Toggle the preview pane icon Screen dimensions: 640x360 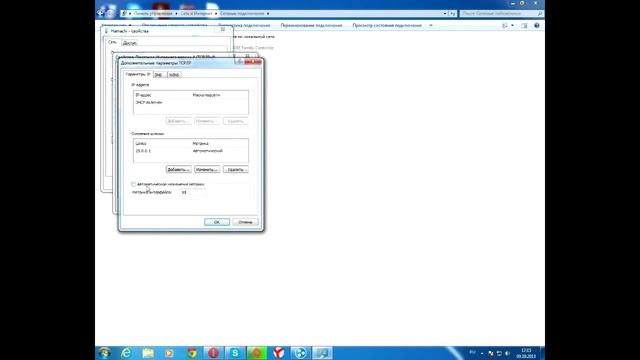click(x=524, y=25)
